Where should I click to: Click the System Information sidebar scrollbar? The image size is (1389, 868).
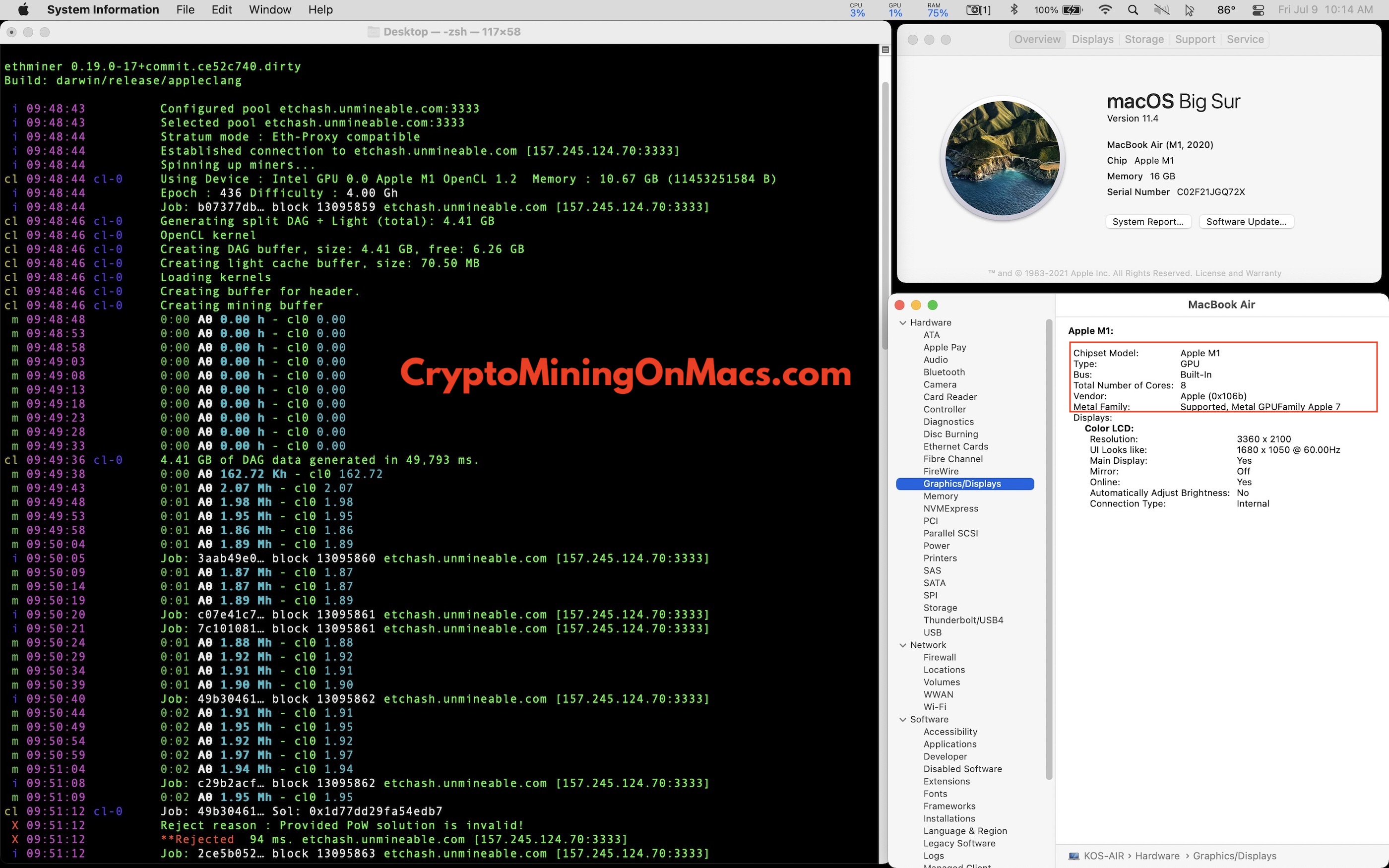coord(1049,550)
